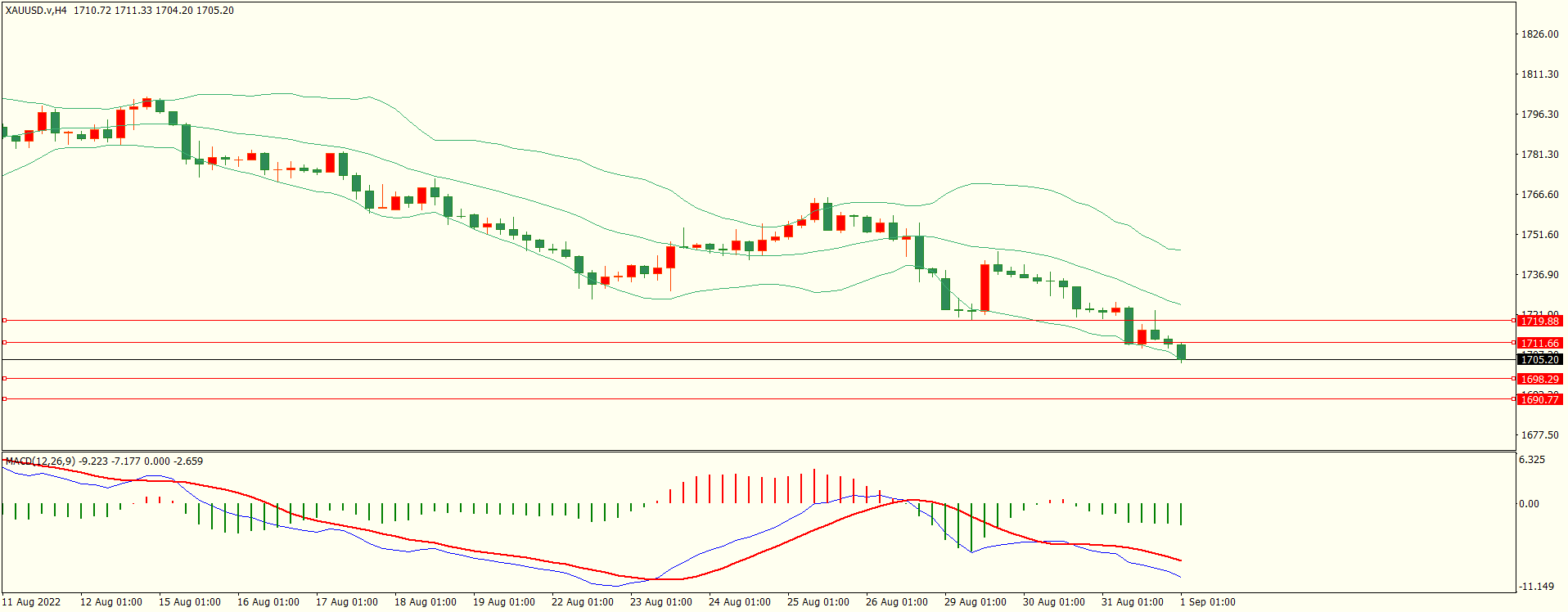Click the latest green candle at chart end

[1181, 352]
